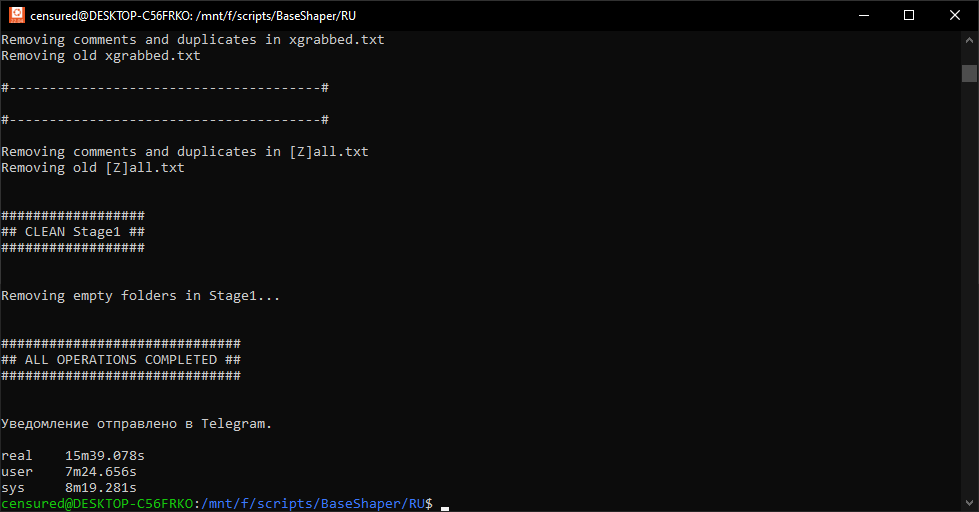Click the ALL OPERATIONS COMPLETED banner text

pyautogui.click(x=121, y=360)
